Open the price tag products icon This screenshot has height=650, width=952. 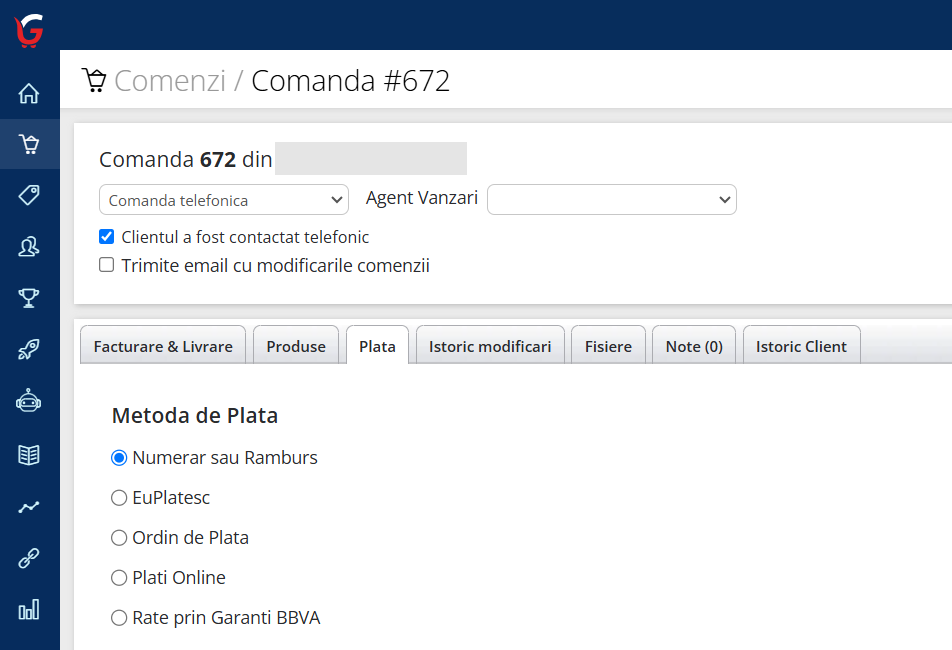[29, 195]
